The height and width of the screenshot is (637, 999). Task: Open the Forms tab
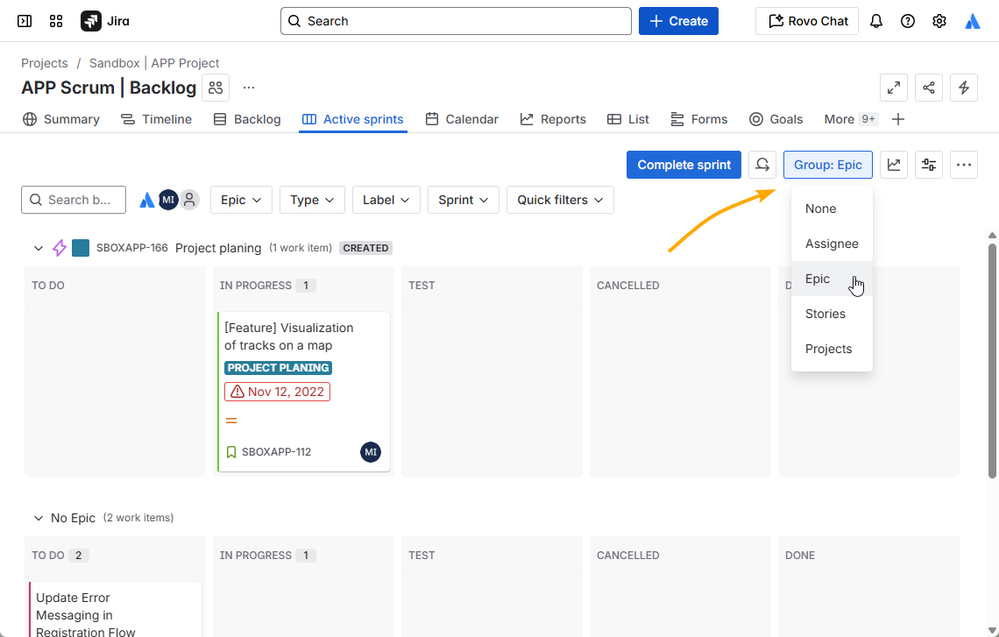pyautogui.click(x=699, y=119)
